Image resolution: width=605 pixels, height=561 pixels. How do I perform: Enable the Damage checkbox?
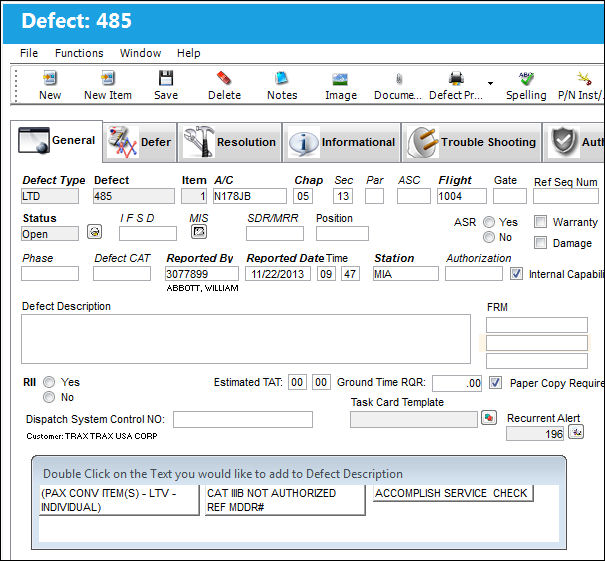point(540,243)
